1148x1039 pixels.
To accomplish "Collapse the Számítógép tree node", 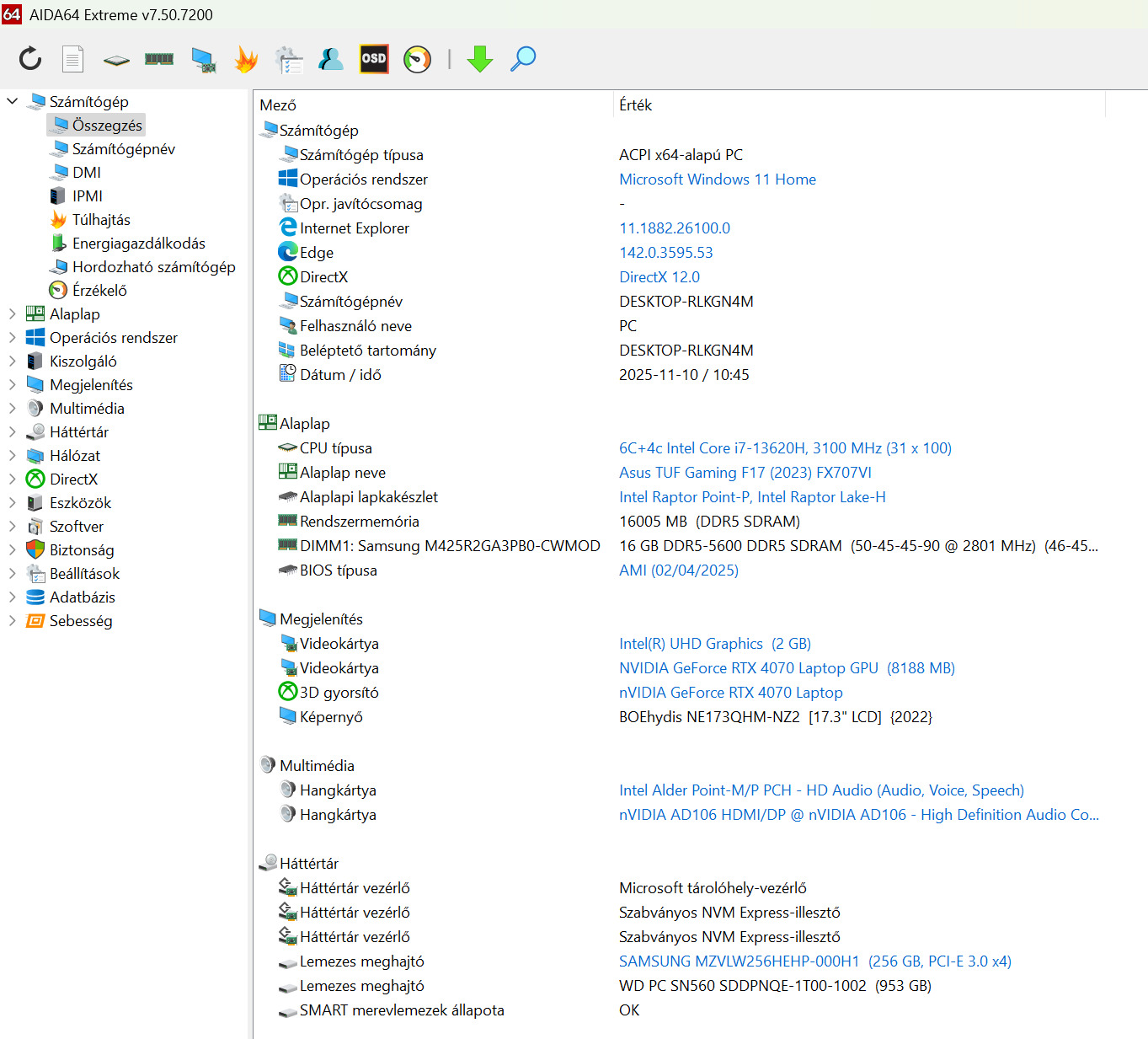I will point(12,101).
